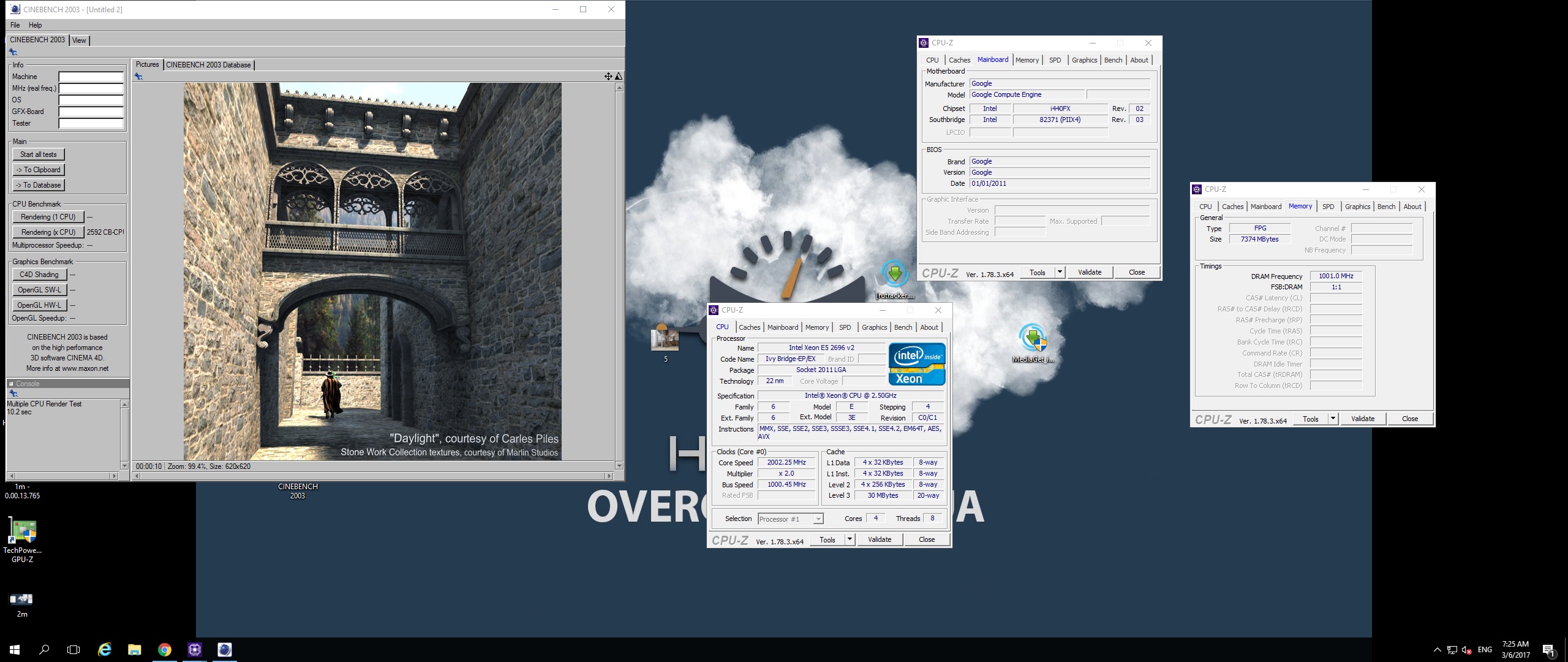This screenshot has width=1568, height=662.
Task: Select the MediaGet installer desktop icon
Action: [1033, 343]
